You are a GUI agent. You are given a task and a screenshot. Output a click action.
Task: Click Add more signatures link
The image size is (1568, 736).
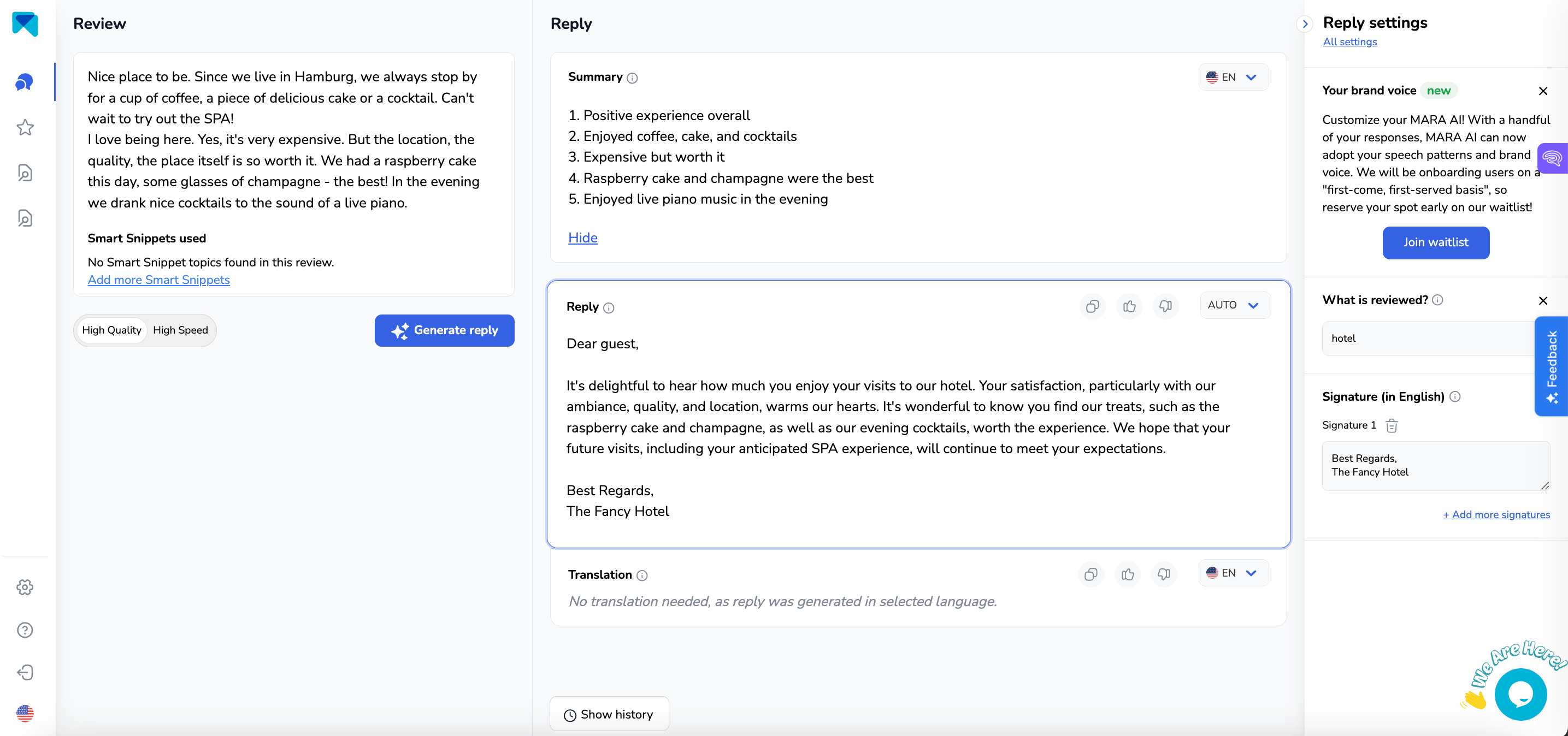point(1496,514)
